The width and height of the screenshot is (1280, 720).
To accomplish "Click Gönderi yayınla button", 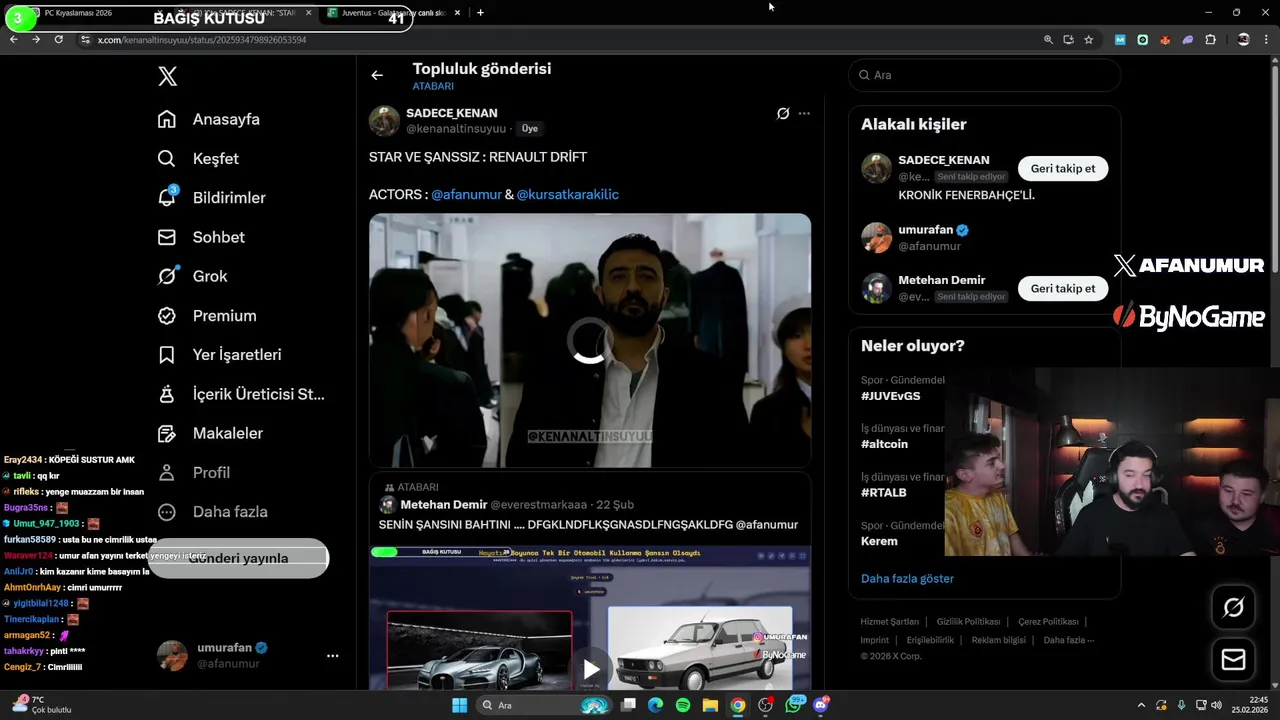I will click(x=238, y=558).
